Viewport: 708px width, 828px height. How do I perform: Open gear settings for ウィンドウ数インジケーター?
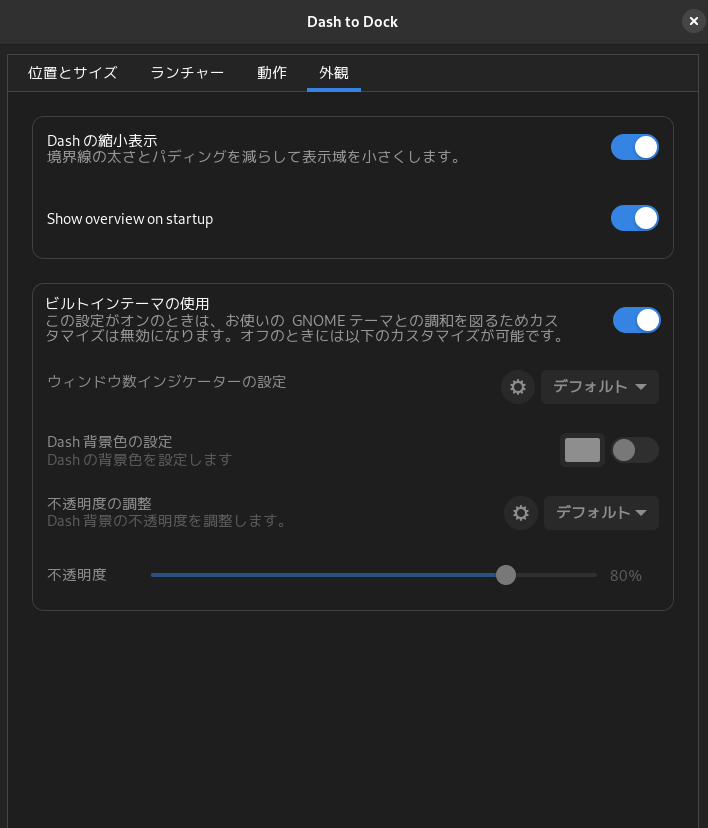(517, 387)
